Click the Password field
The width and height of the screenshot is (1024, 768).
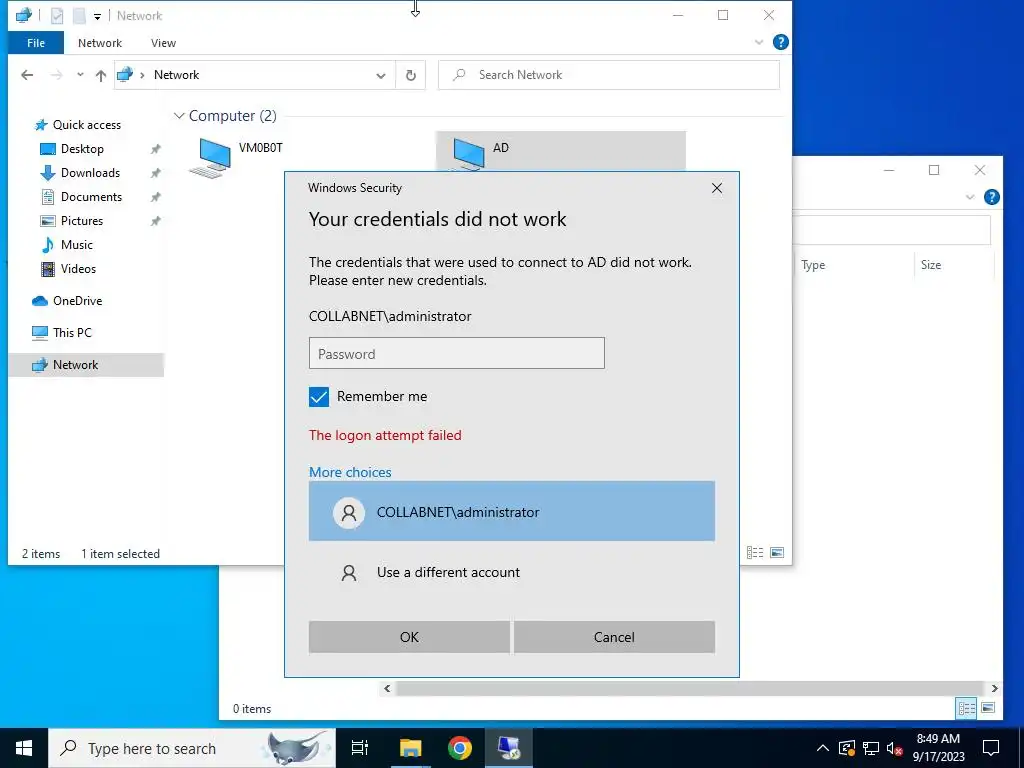pos(456,353)
